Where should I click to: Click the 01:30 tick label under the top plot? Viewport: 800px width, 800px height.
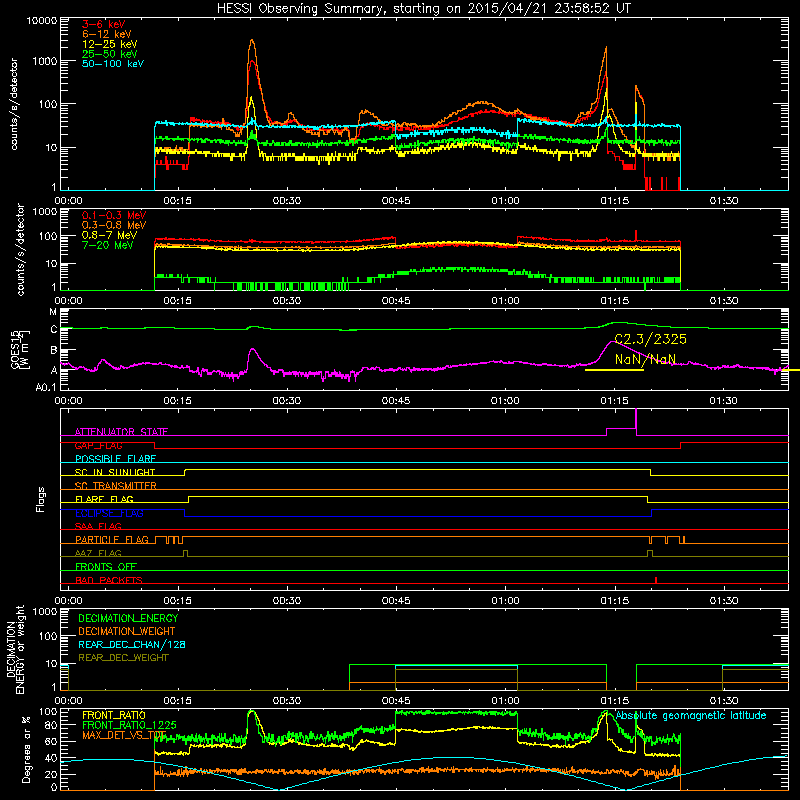[723, 201]
